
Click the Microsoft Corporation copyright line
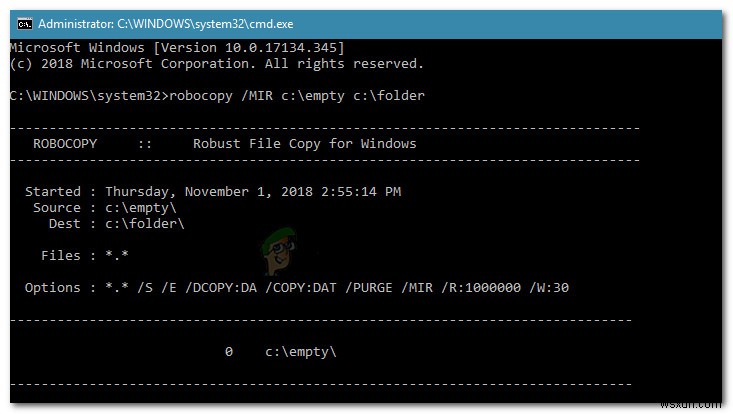[217, 63]
